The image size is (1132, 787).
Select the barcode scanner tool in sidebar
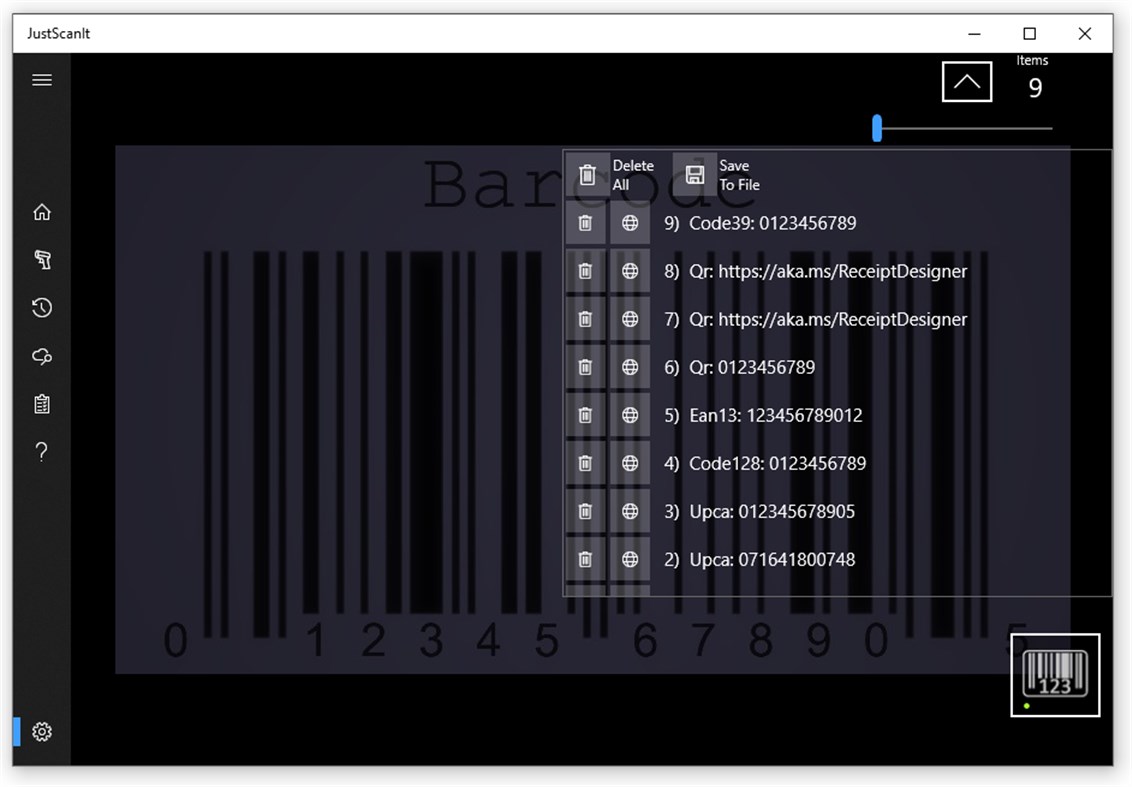click(x=41, y=259)
